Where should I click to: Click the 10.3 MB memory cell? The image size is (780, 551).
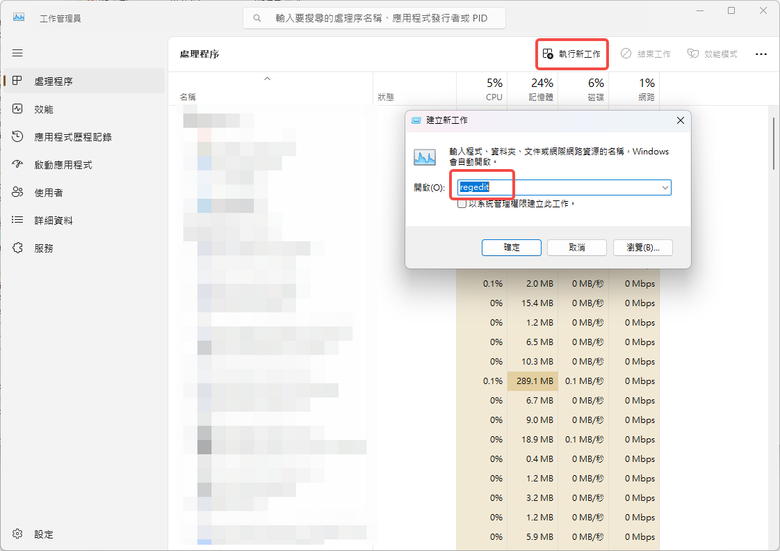[x=533, y=362]
